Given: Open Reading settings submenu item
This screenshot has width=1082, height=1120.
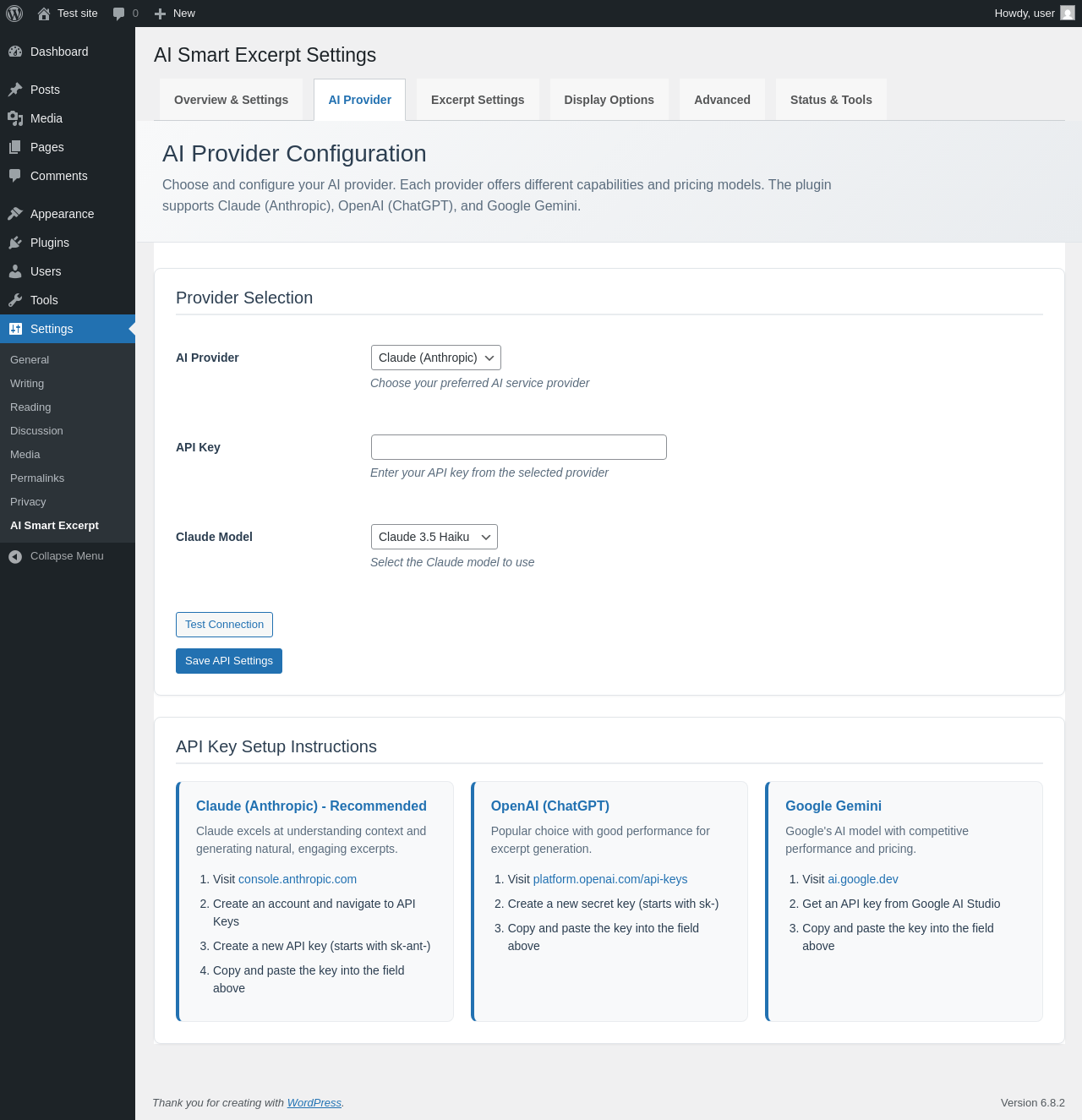Looking at the screenshot, I should pos(68,407).
